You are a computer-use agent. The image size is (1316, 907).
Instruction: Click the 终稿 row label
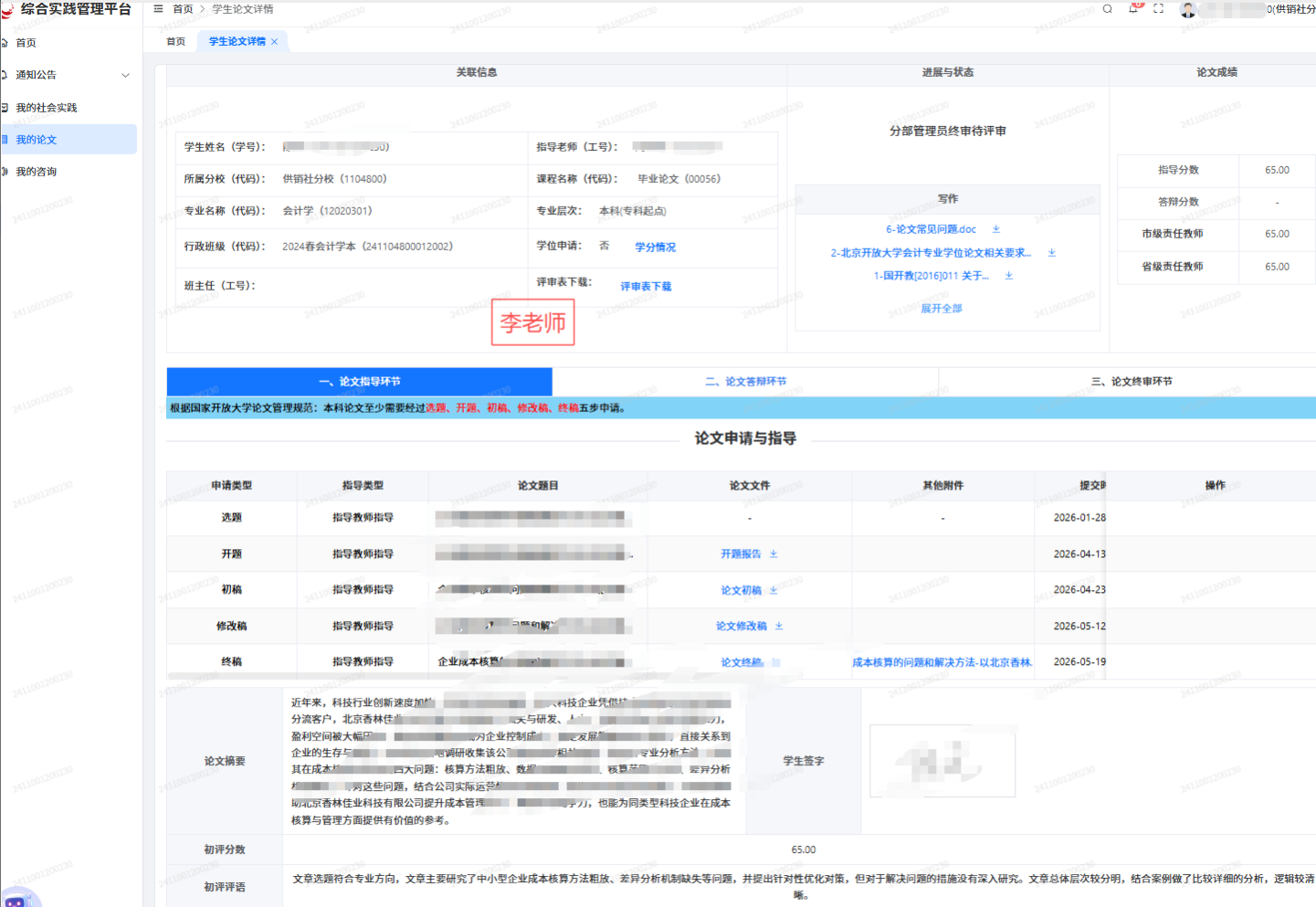point(232,662)
